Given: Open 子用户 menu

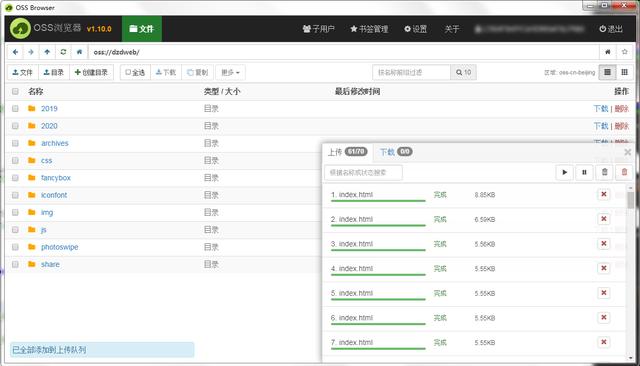Looking at the screenshot, I should (x=318, y=29).
